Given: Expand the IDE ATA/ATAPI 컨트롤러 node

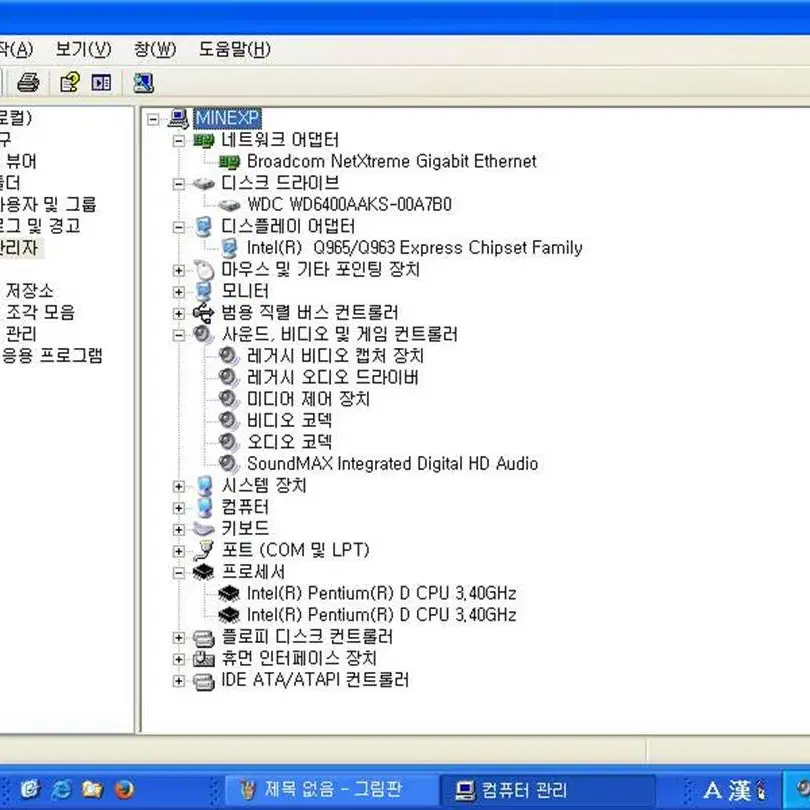Looking at the screenshot, I should (x=179, y=681).
